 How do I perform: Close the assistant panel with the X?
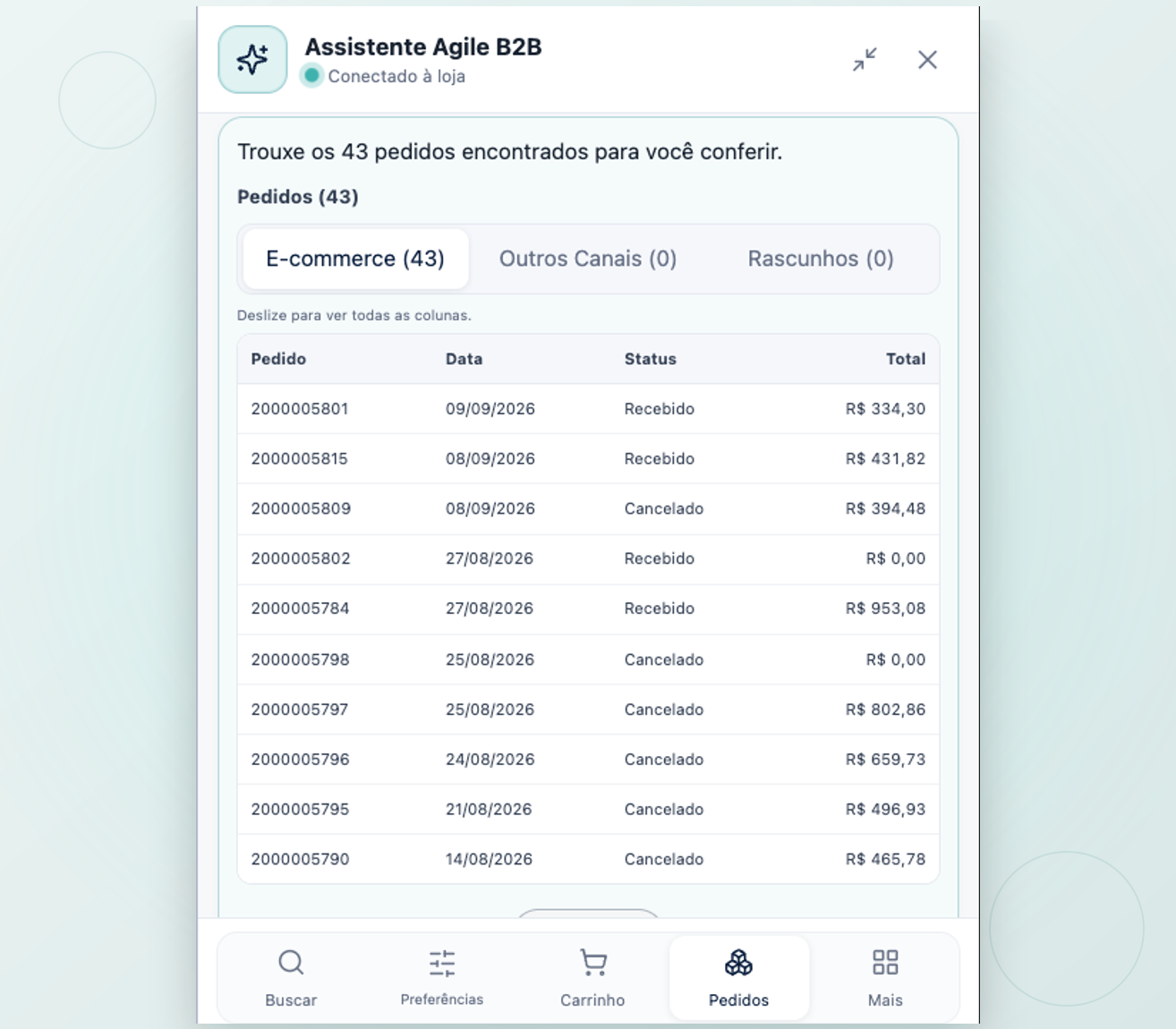[927, 60]
